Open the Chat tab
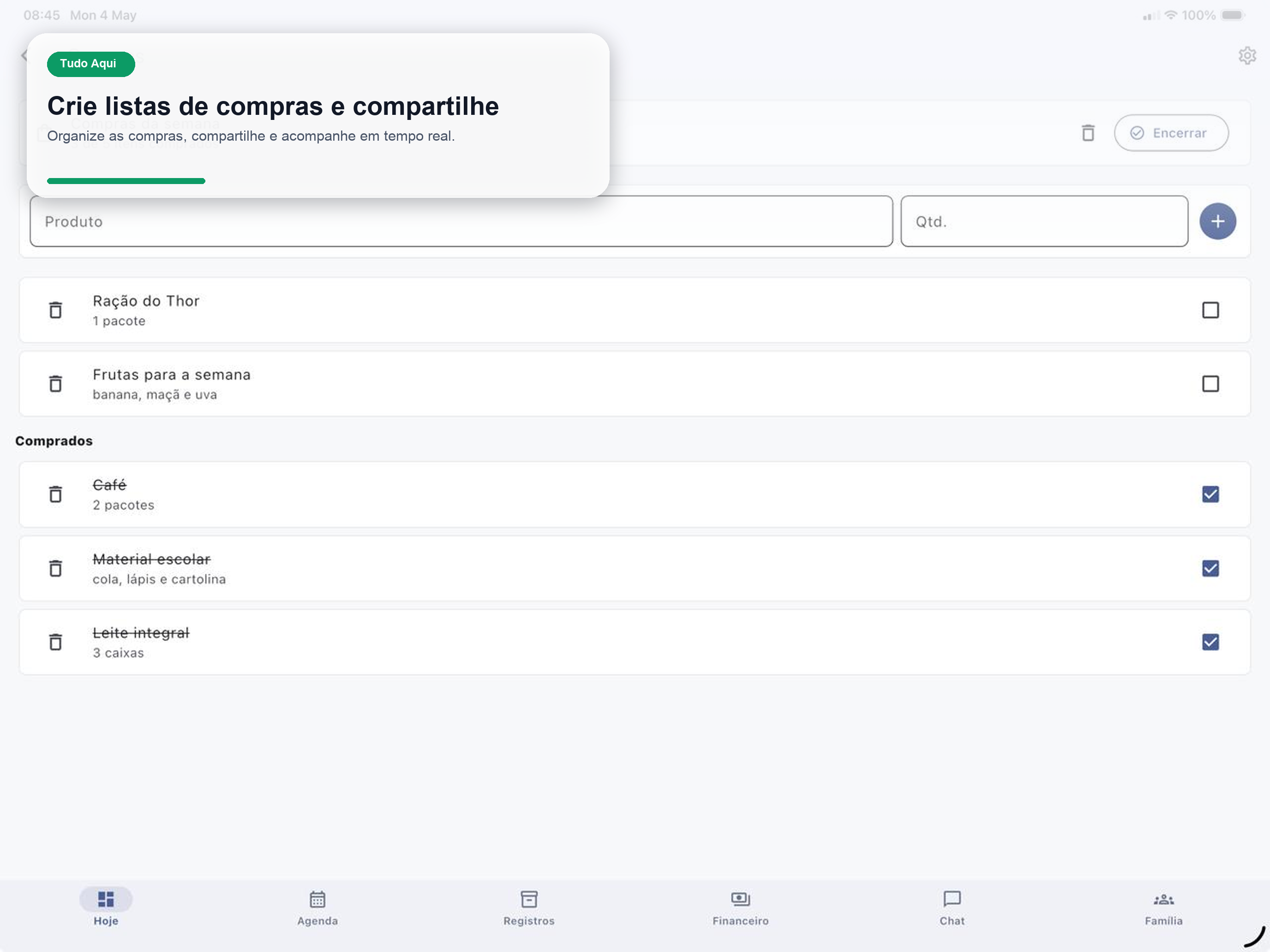The width and height of the screenshot is (1270, 952). 952,907
